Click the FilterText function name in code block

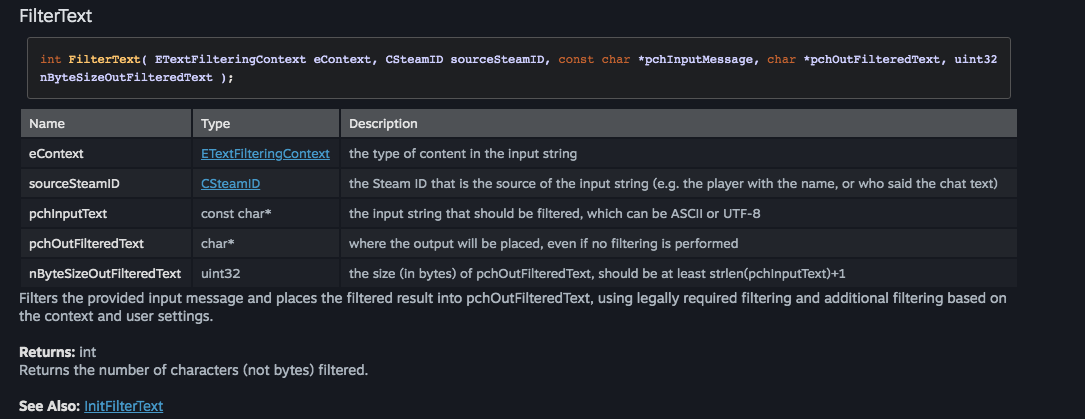104,60
